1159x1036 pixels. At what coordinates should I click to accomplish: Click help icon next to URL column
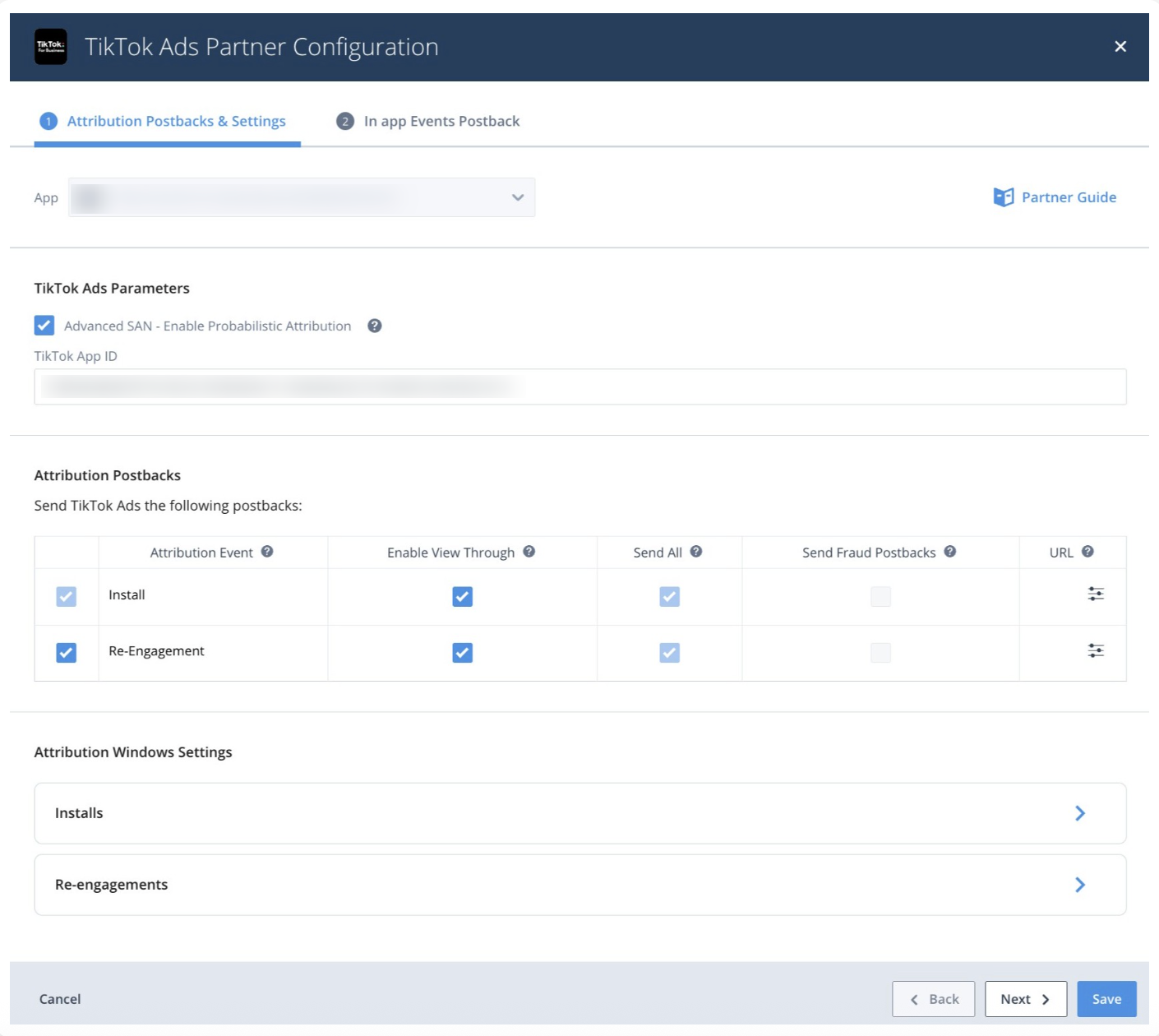click(x=1087, y=552)
